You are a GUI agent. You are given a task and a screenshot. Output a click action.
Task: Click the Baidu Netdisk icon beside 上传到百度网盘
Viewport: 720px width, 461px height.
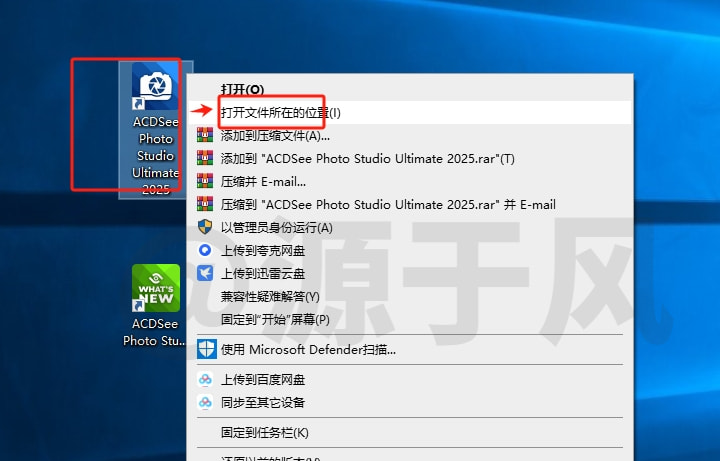[x=205, y=380]
